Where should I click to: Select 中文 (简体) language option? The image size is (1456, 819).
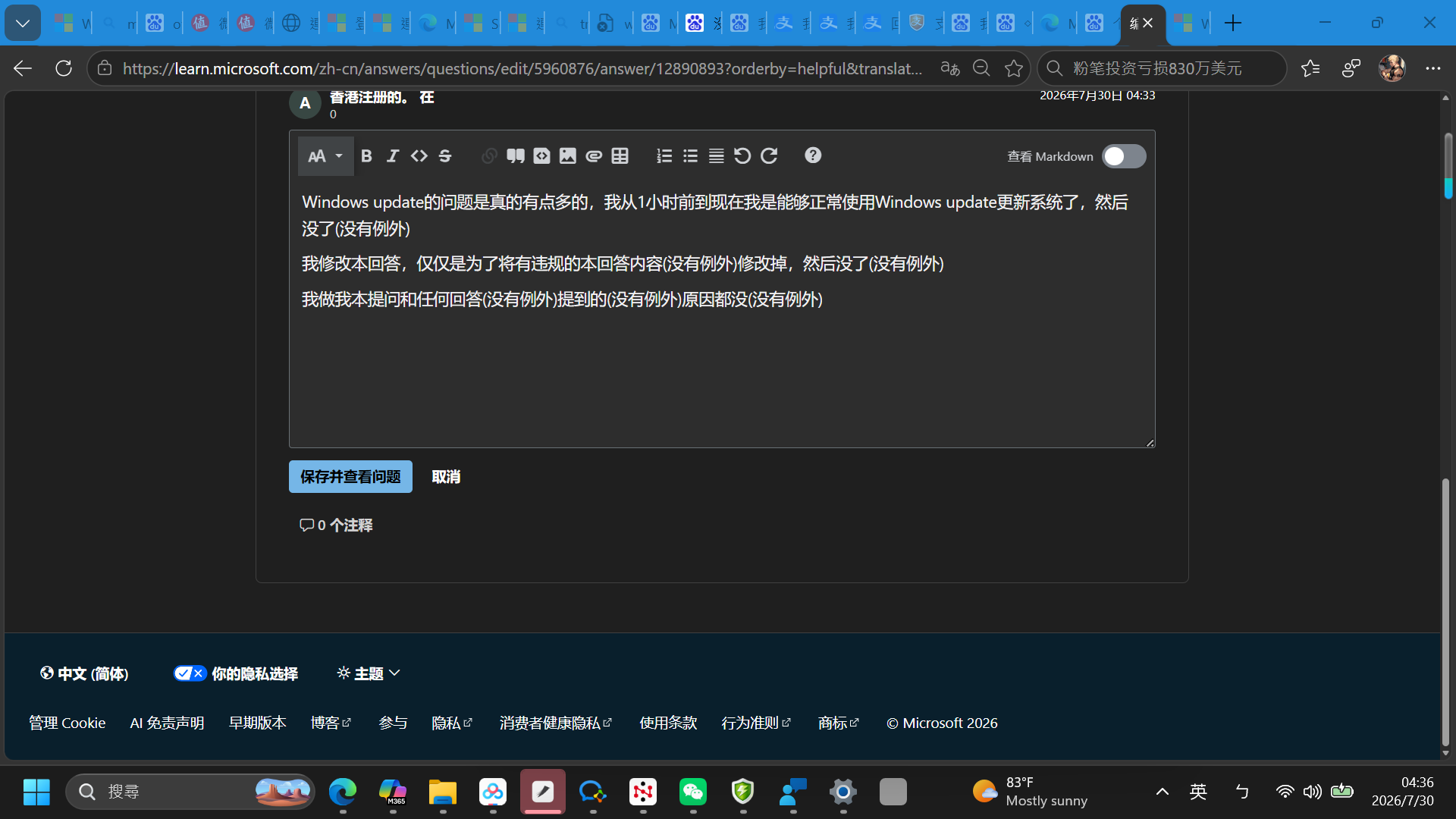click(x=84, y=673)
